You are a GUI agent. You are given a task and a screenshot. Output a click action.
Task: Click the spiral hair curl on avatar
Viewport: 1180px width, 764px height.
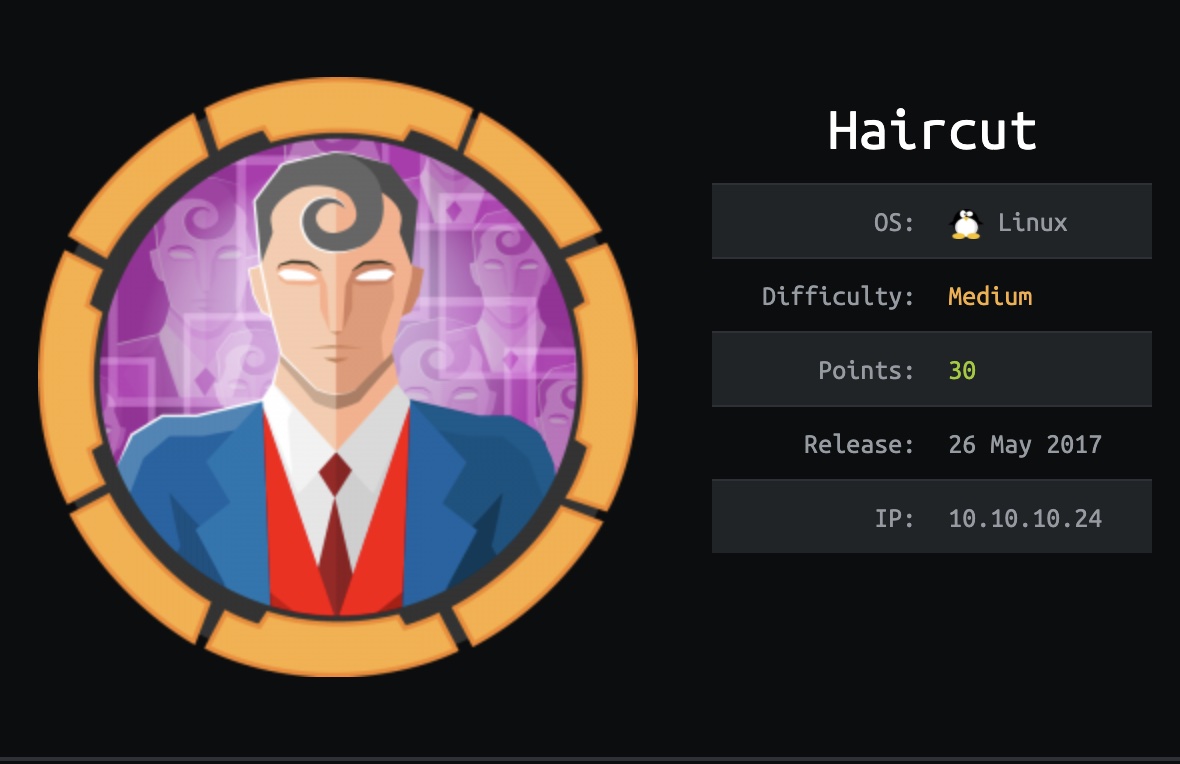330,217
